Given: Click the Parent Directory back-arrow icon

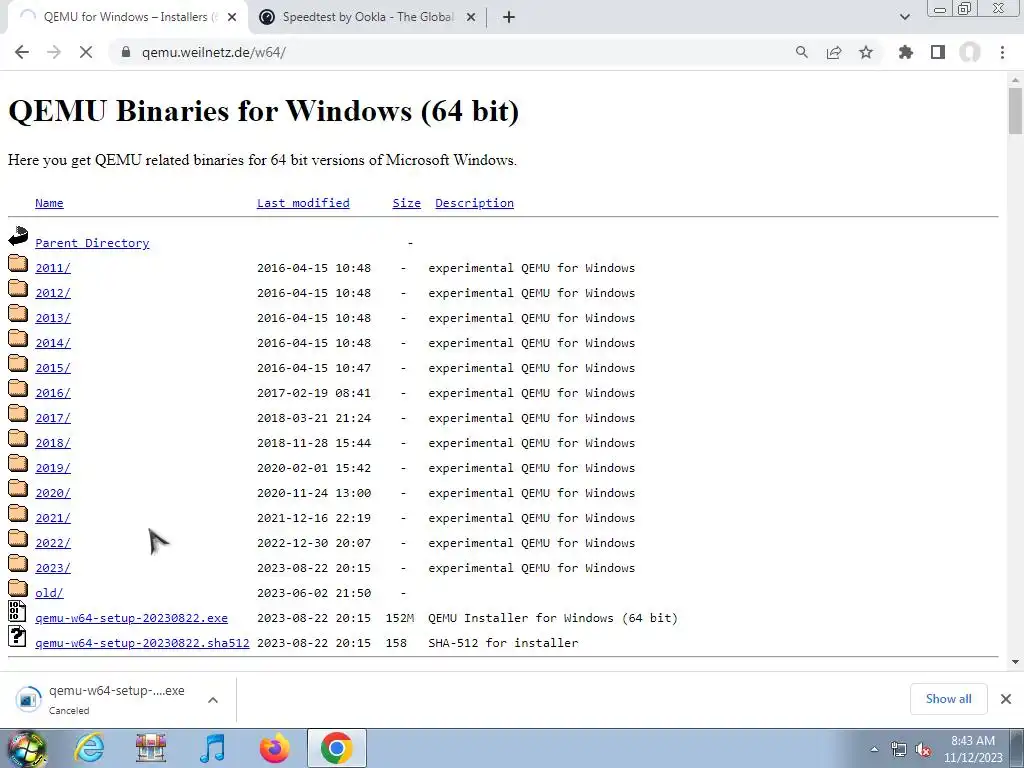Looking at the screenshot, I should pyautogui.click(x=18, y=236).
